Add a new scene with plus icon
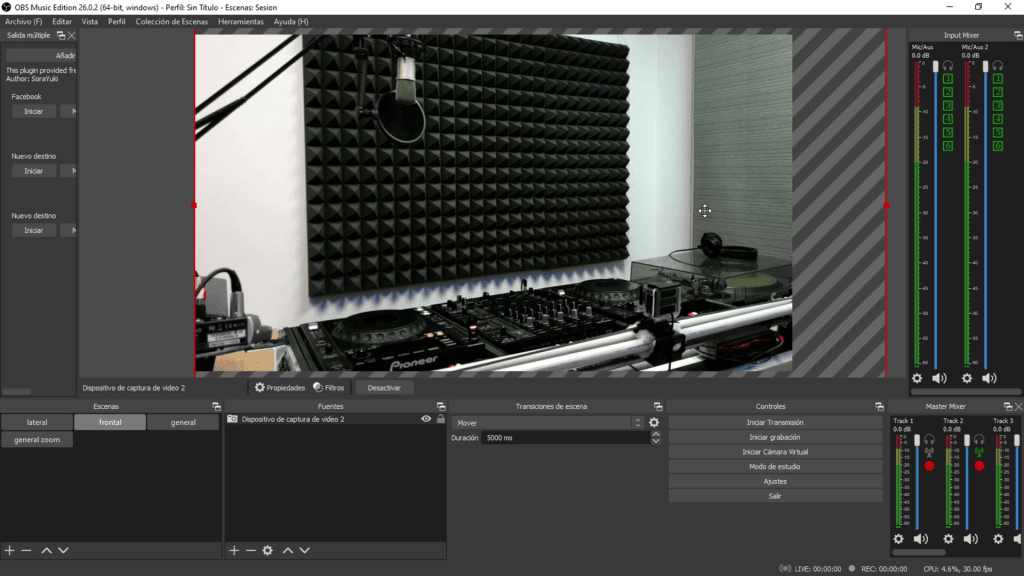The height and width of the screenshot is (576, 1024). point(10,550)
